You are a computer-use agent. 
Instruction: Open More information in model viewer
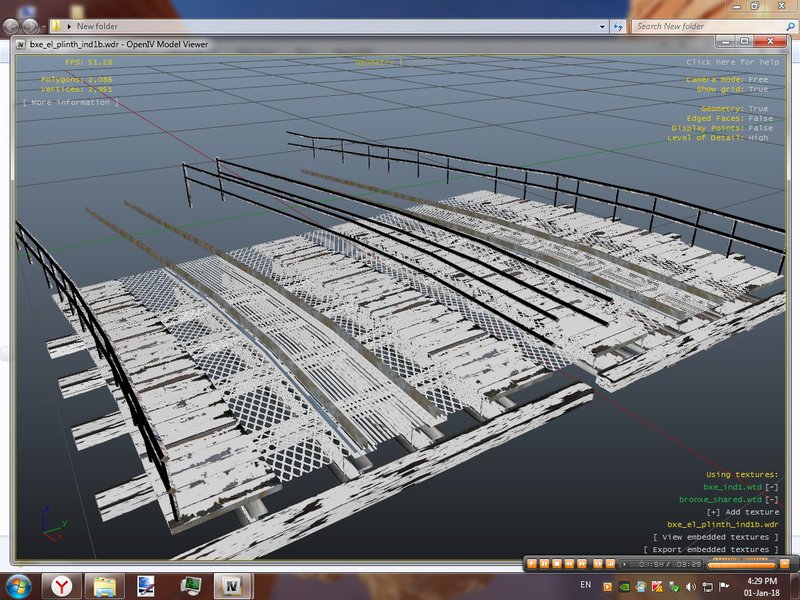[x=70, y=102]
